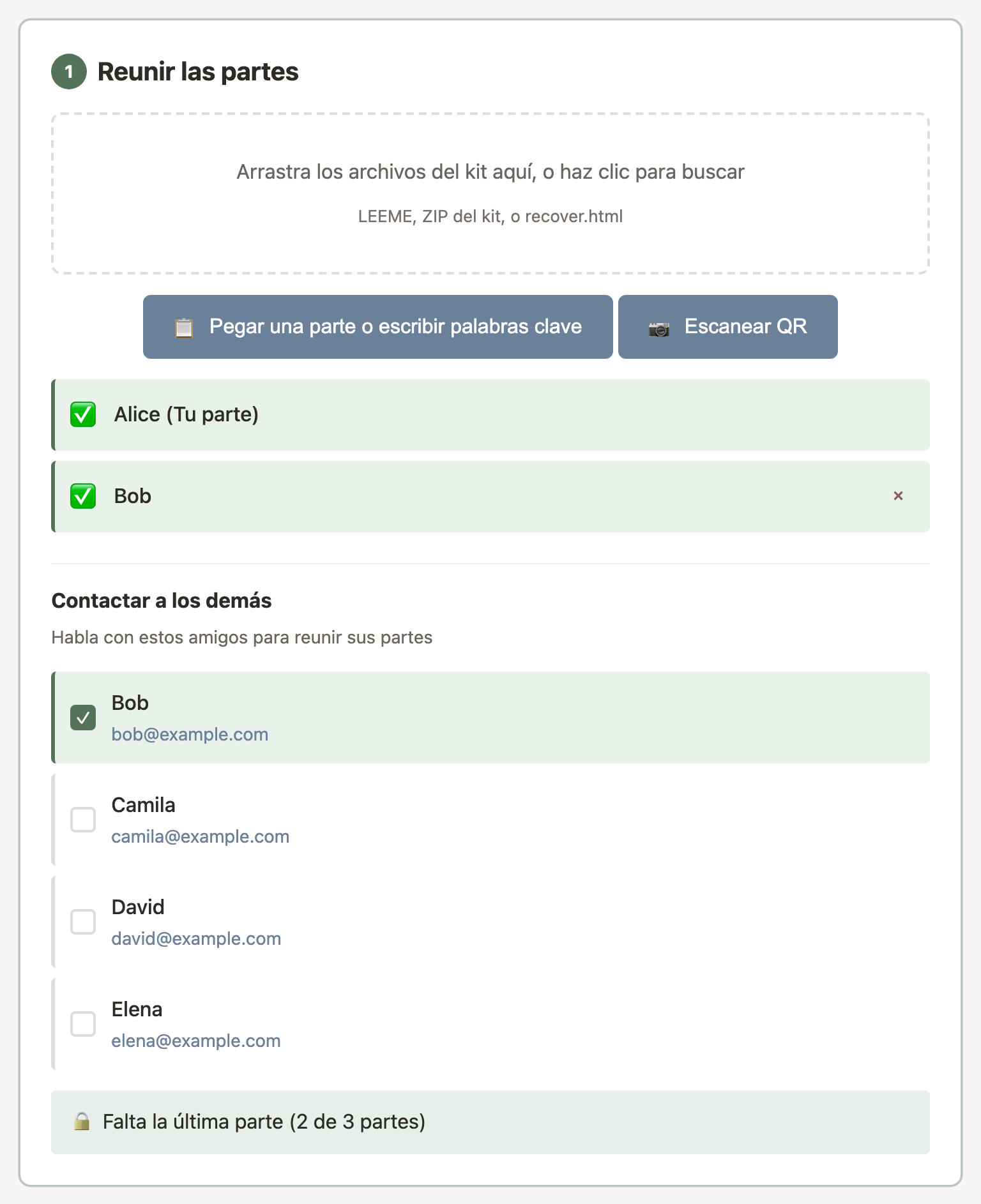Viewport: 981px width, 1204px height.
Task: Click the camera icon on Escanear QR
Action: 658,328
